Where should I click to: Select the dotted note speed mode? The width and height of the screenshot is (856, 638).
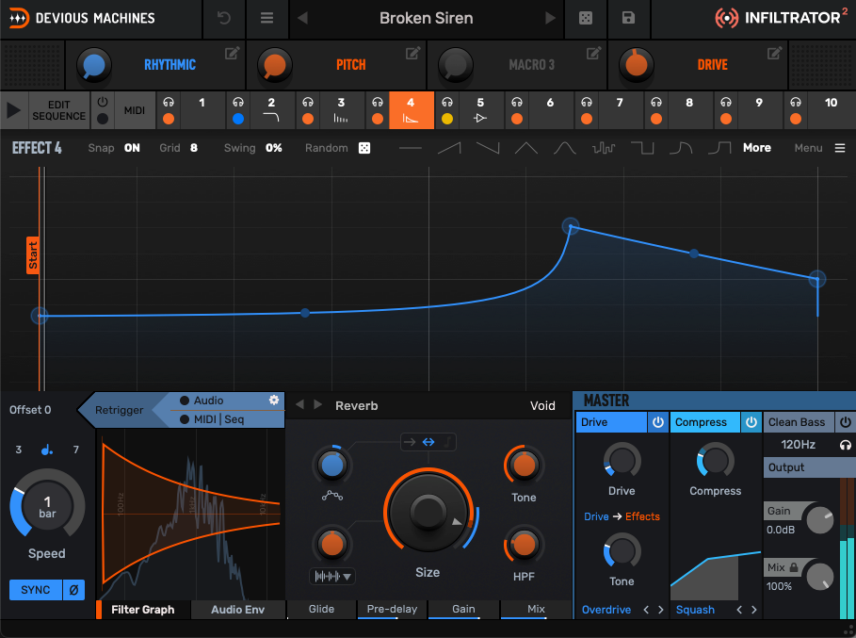pyautogui.click(x=47, y=449)
